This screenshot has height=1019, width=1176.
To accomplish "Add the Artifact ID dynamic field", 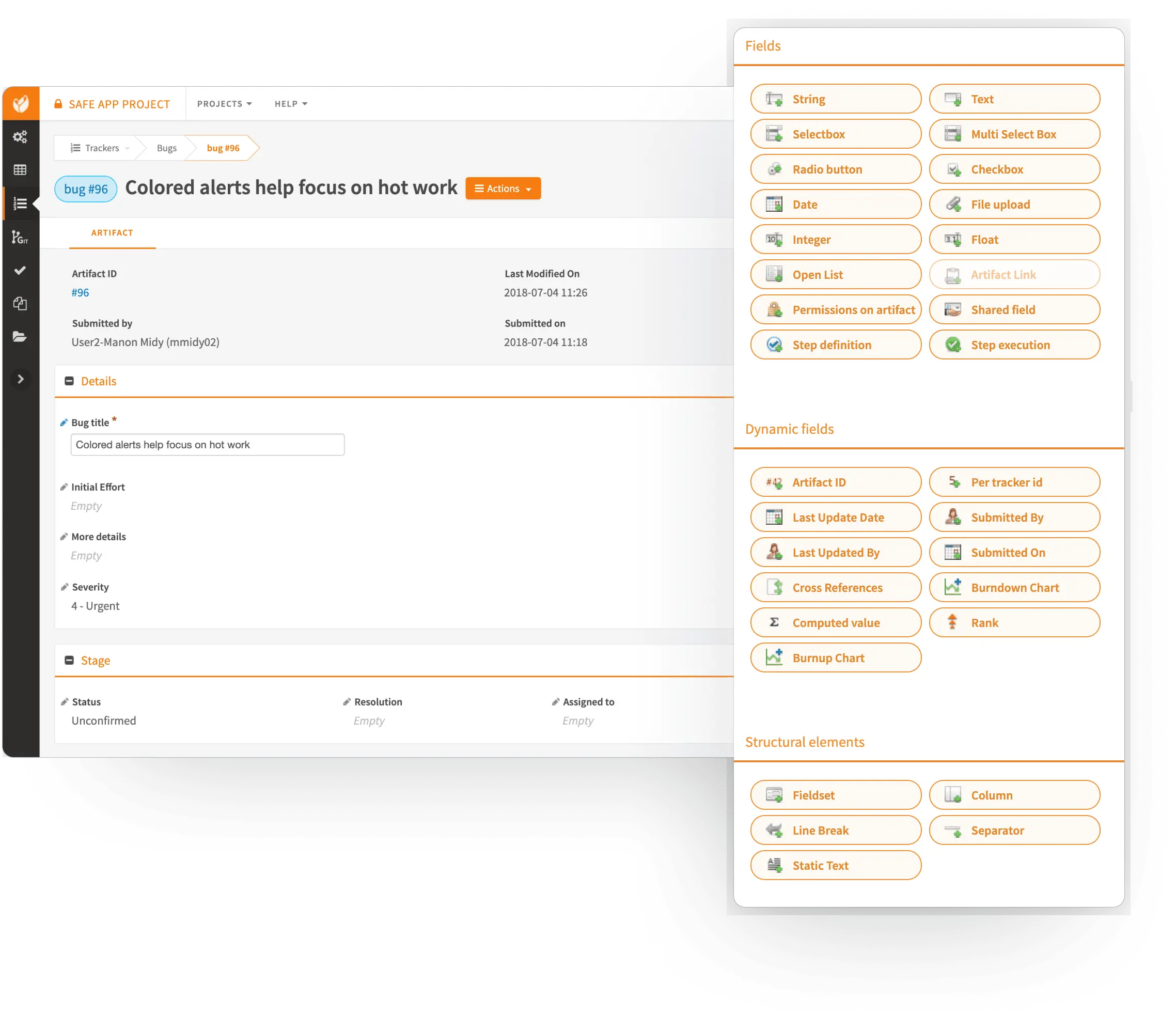I will pos(836,483).
